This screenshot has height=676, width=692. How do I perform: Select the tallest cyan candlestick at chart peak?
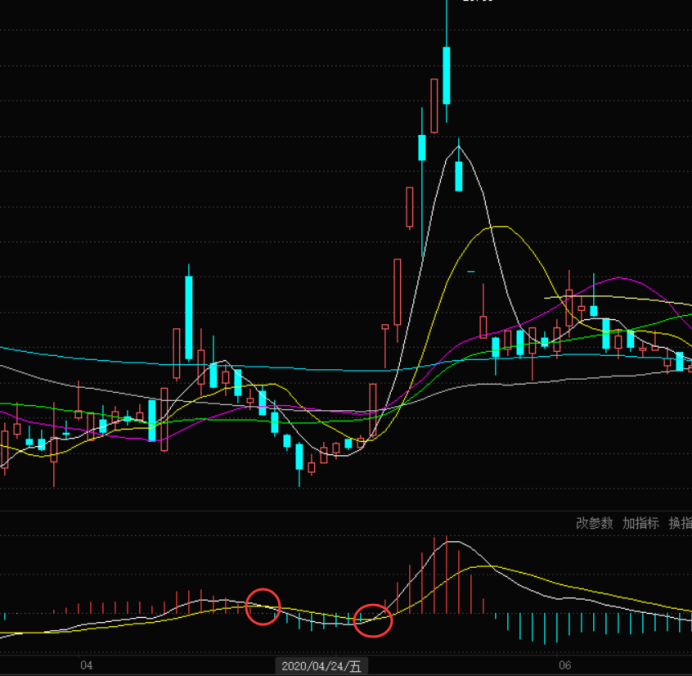446,74
